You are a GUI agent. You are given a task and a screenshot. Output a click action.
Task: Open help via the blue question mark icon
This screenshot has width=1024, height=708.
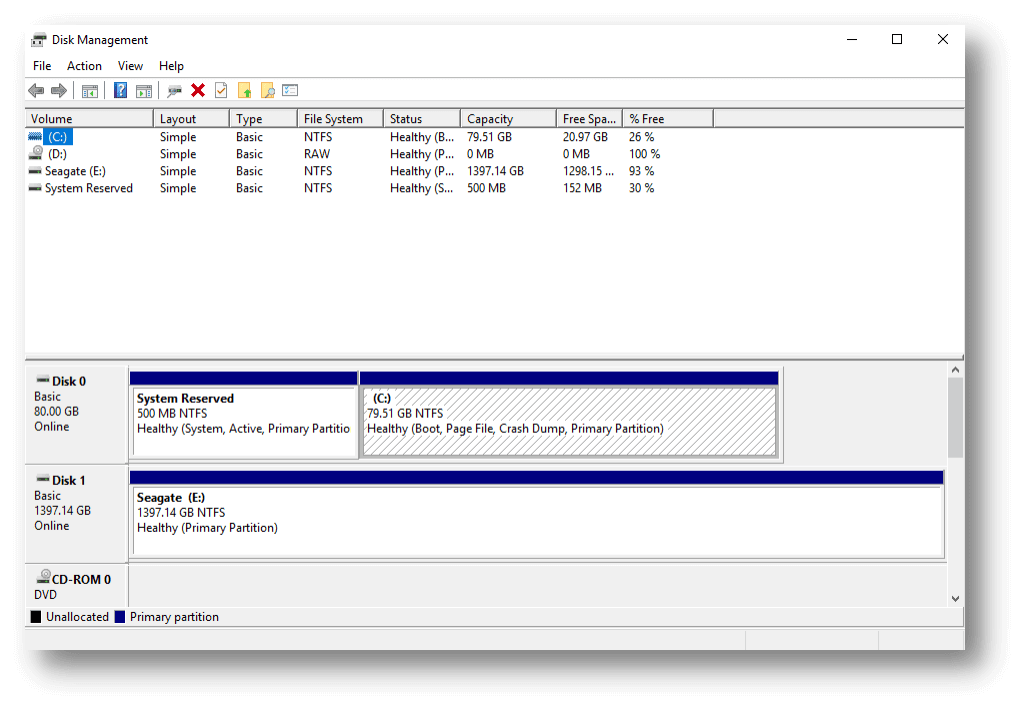[118, 90]
